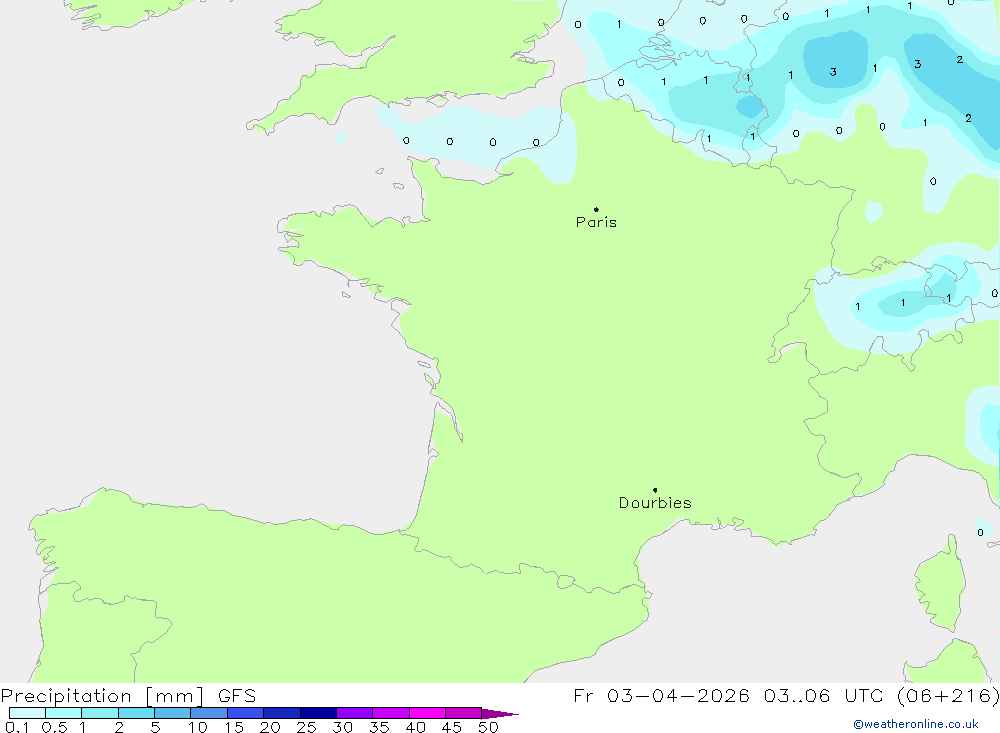Select the Paris location dot marker

click(596, 209)
